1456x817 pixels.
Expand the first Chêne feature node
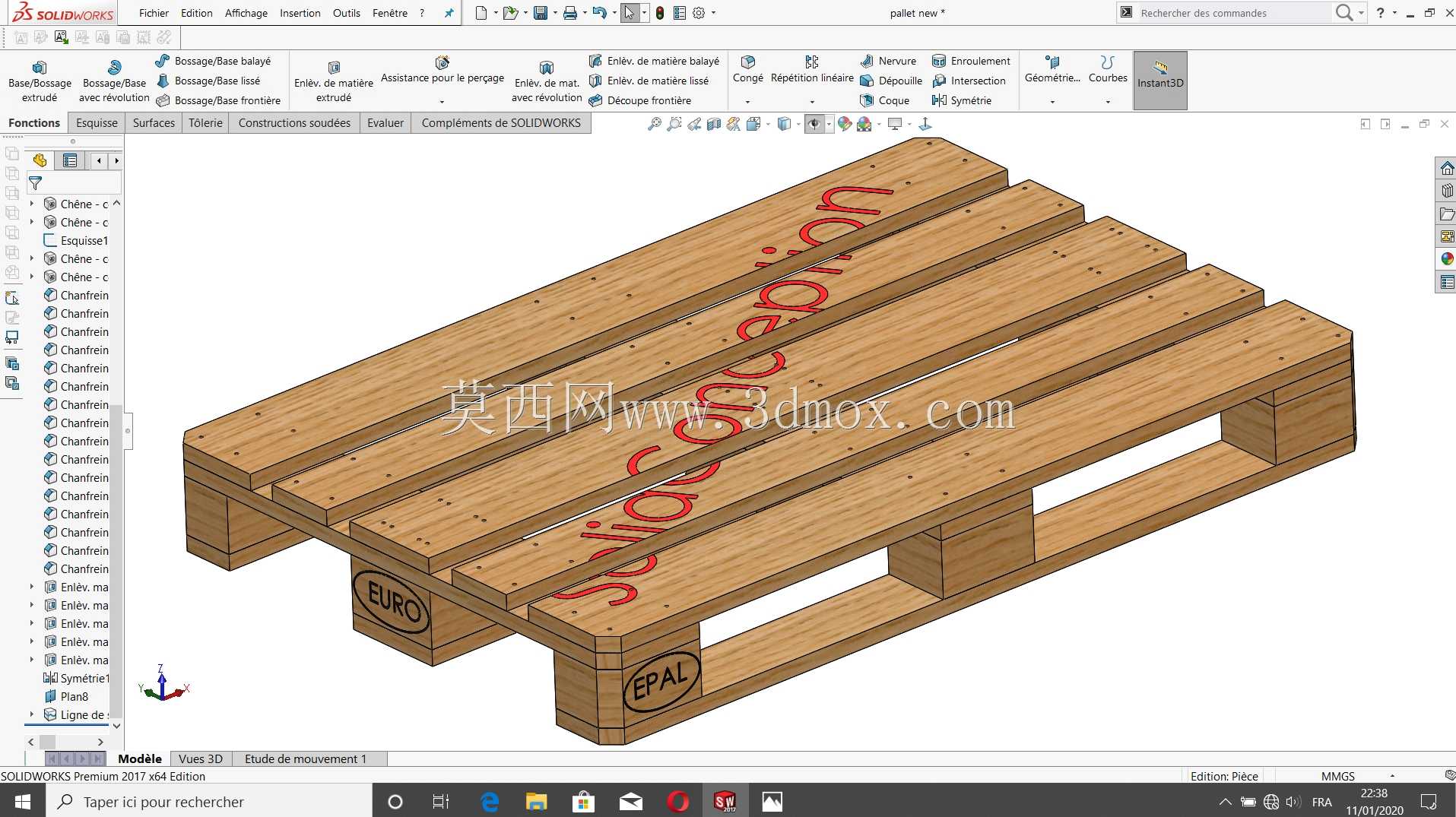point(32,204)
